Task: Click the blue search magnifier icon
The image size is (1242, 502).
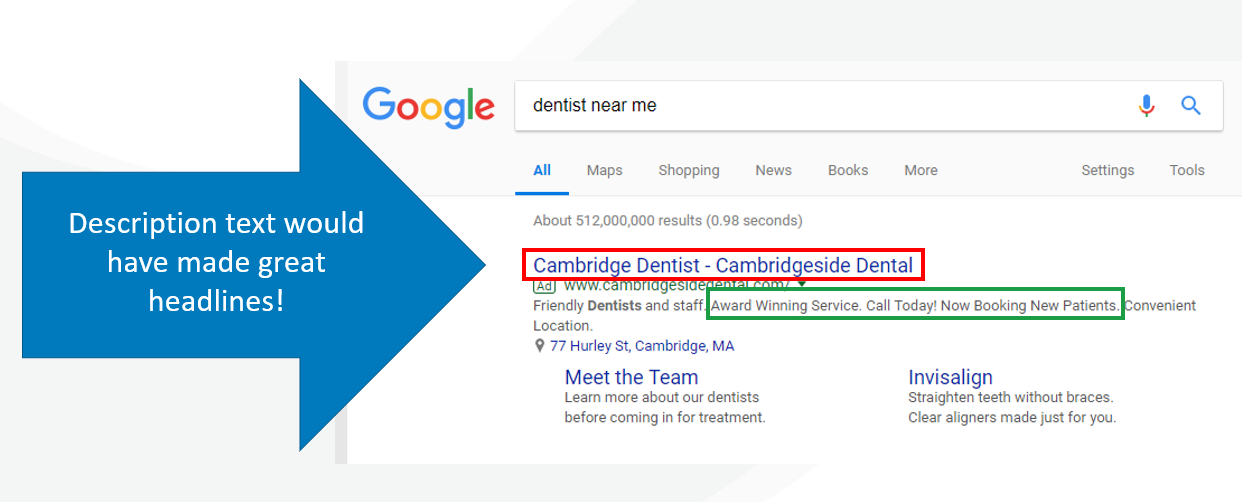Action: [1191, 105]
